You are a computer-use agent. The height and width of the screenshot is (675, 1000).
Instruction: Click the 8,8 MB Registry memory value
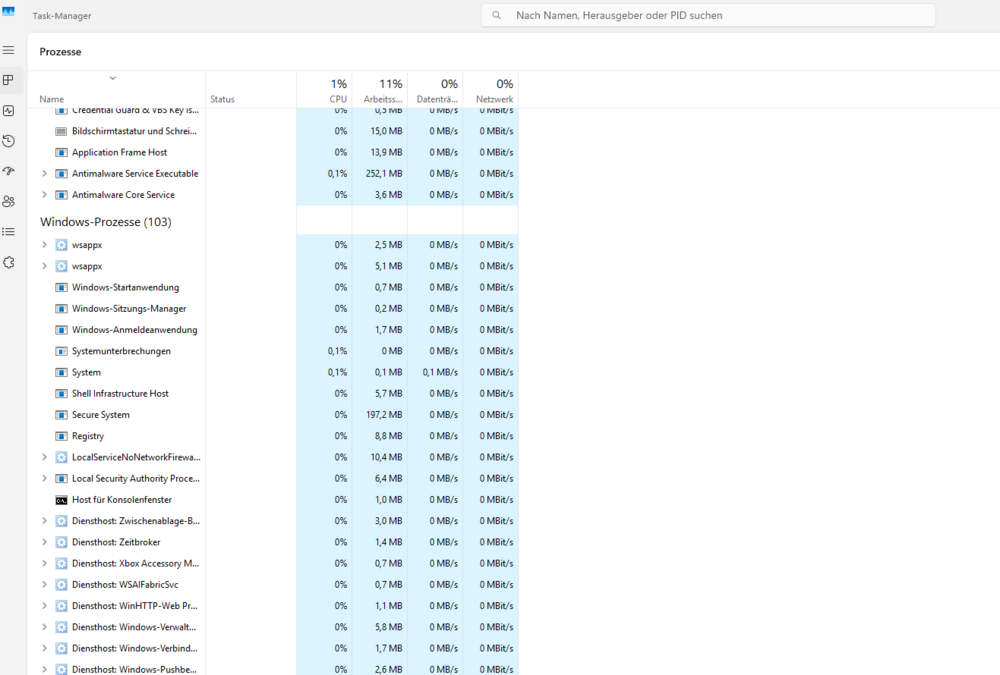(x=388, y=436)
